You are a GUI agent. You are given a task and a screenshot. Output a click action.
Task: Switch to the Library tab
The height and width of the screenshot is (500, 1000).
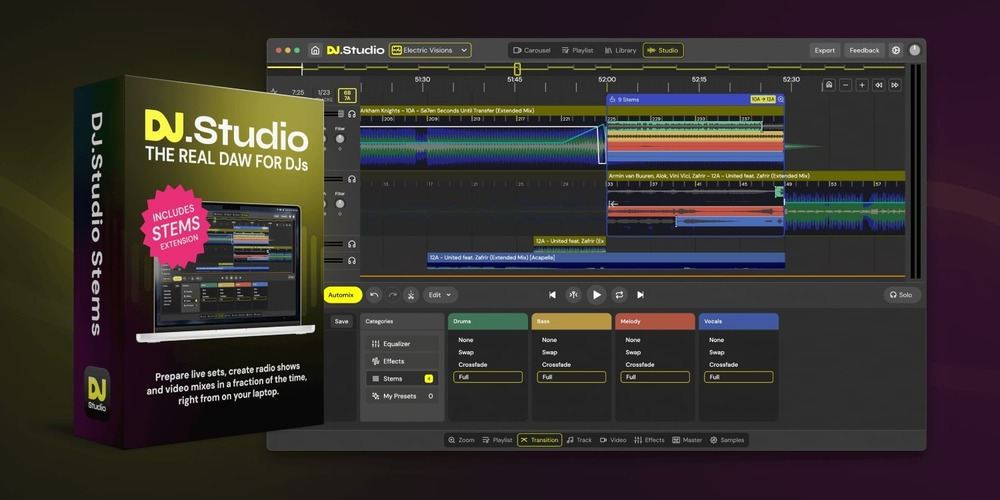point(619,50)
